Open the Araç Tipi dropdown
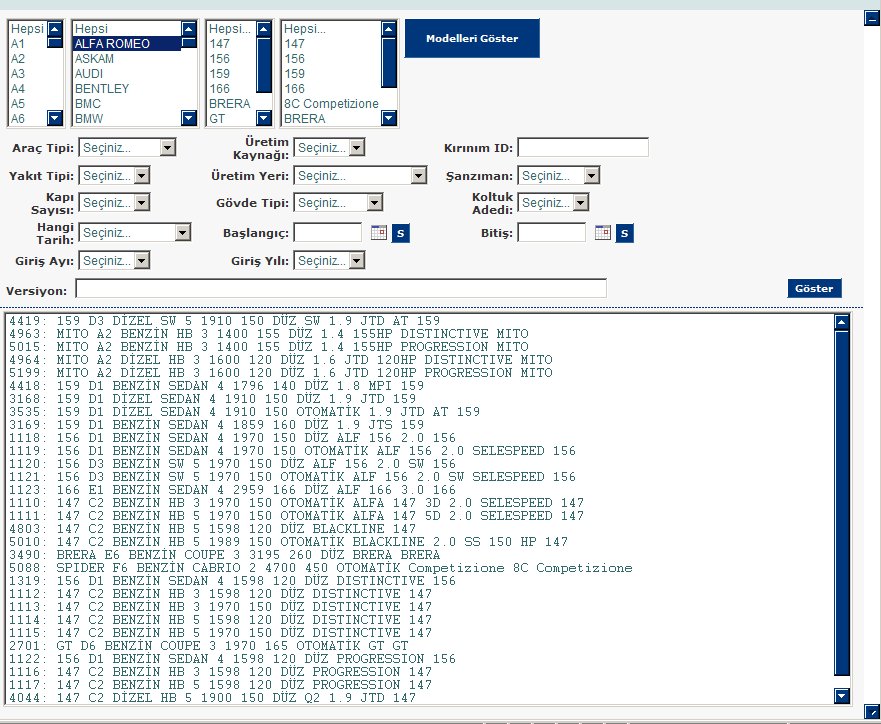 pyautogui.click(x=128, y=148)
